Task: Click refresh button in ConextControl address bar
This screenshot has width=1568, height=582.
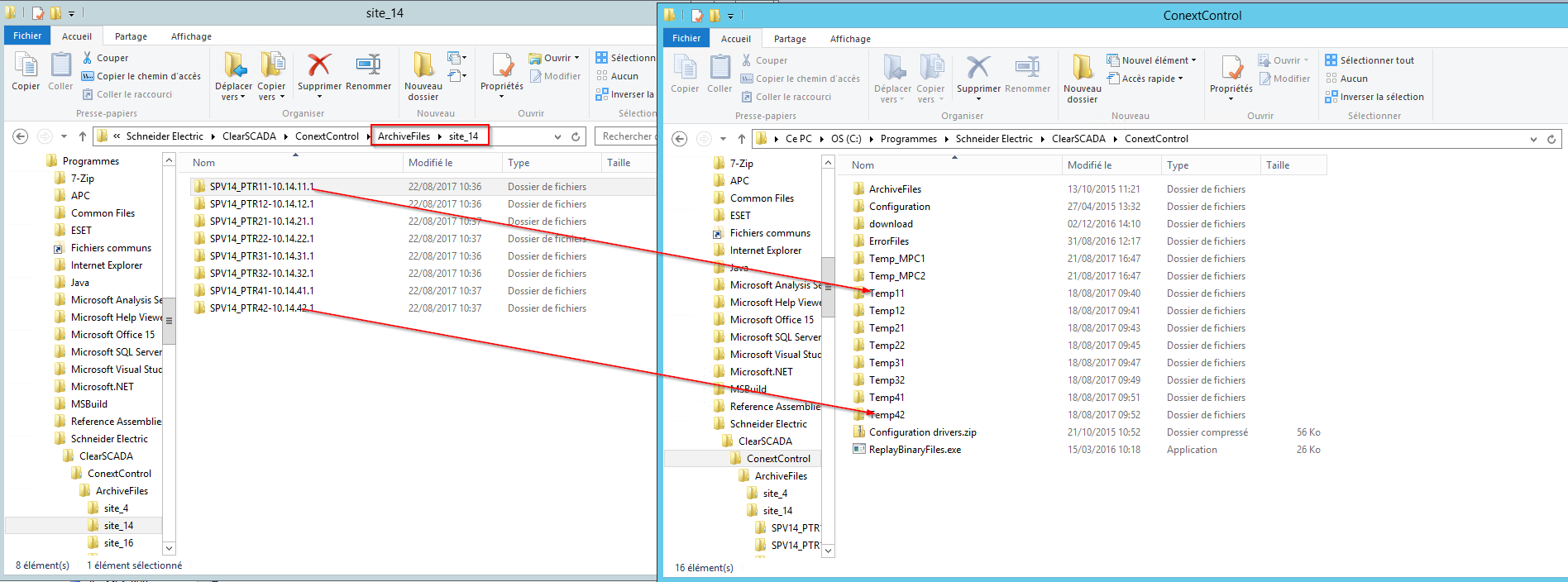Action: click(x=1551, y=139)
